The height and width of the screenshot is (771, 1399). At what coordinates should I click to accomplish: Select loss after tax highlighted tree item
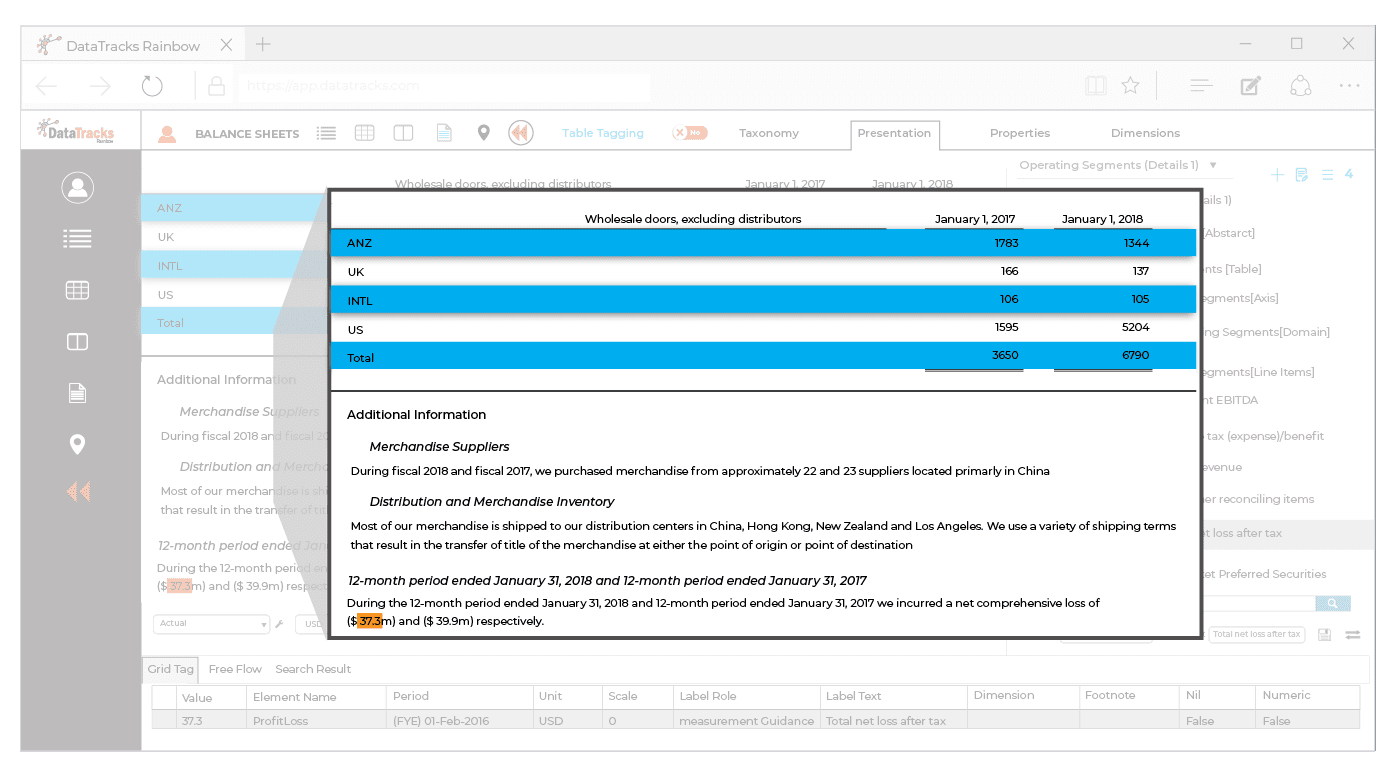[1287, 534]
